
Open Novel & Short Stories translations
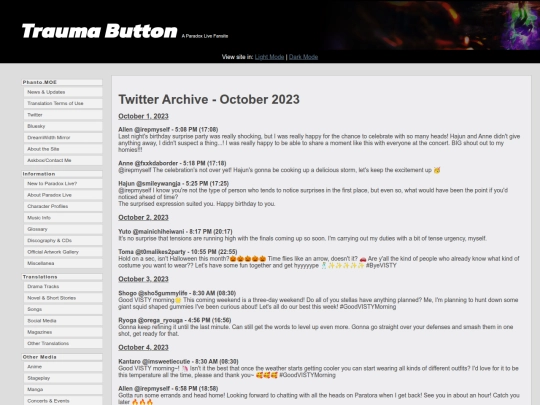pos(63,298)
